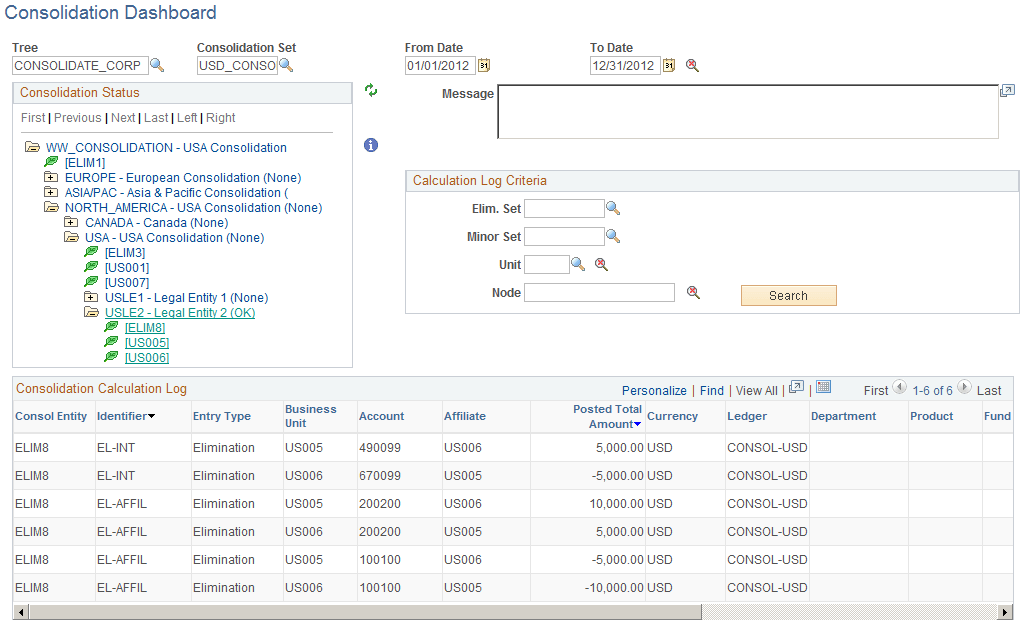Open the Node tree-search icon
Image resolution: width=1022 pixels, height=620 pixels.
pos(691,292)
